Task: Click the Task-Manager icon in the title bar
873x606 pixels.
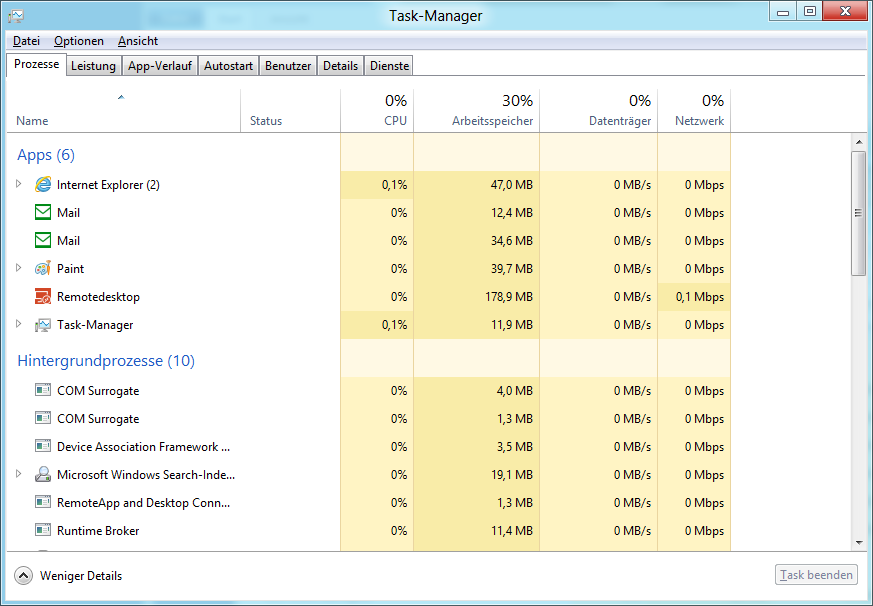Action: click(16, 16)
